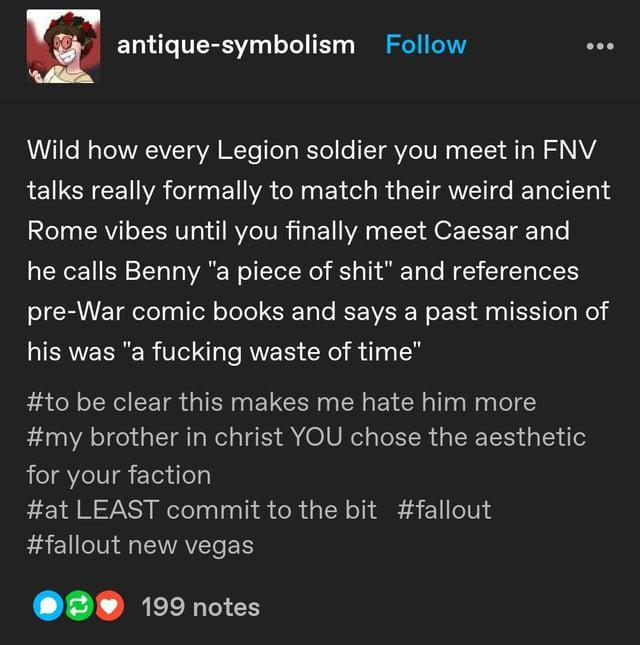
Task: Click the blue reply bubble icon
Action: (x=48, y=606)
